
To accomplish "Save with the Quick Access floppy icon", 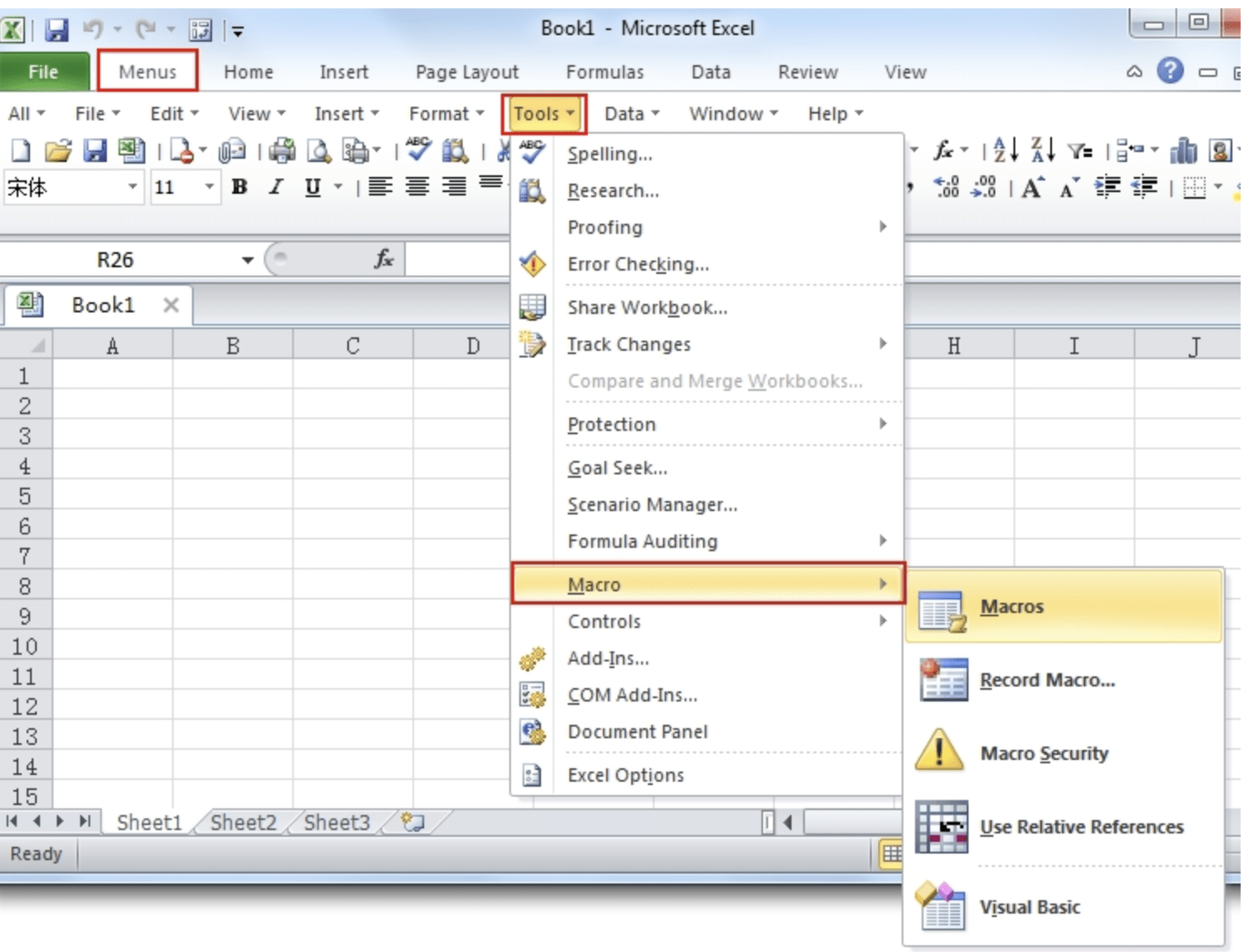I will pos(57,31).
